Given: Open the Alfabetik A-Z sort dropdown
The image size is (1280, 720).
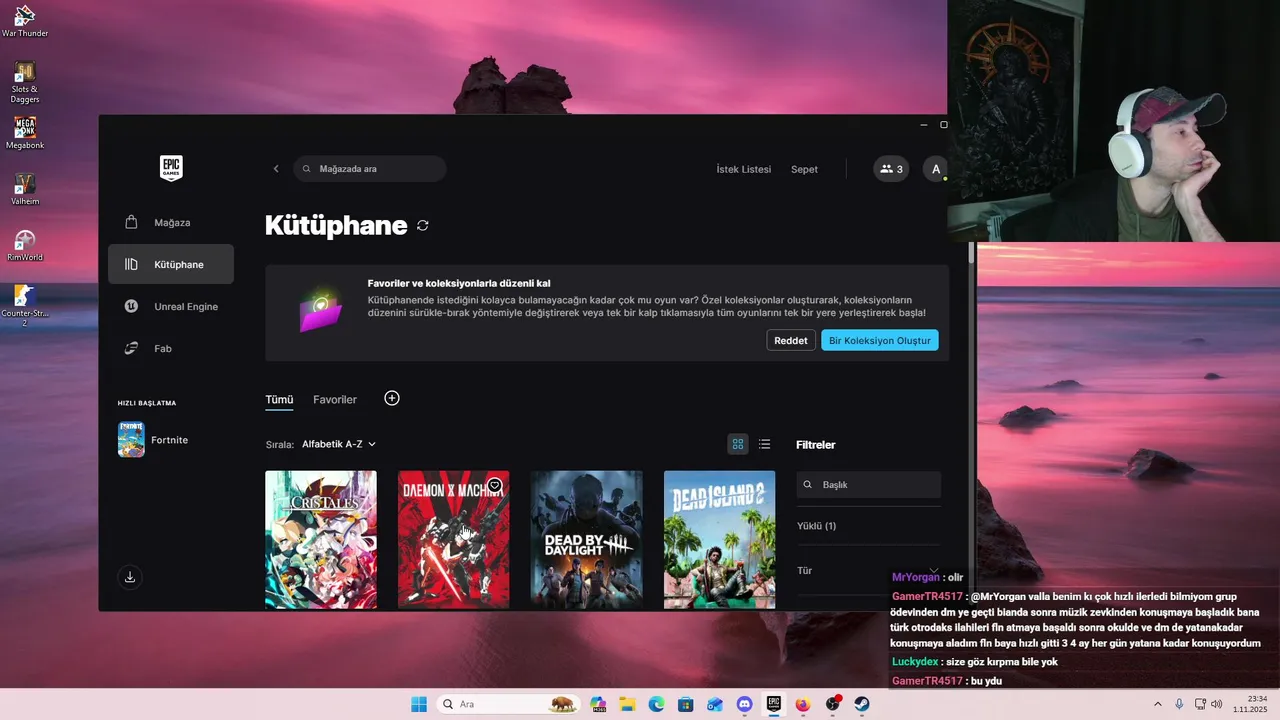Looking at the screenshot, I should point(339,444).
